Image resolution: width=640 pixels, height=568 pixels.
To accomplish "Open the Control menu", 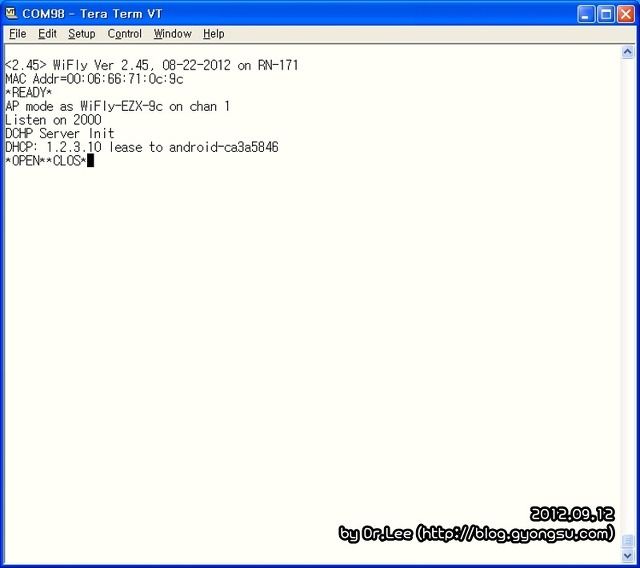I will (x=124, y=34).
